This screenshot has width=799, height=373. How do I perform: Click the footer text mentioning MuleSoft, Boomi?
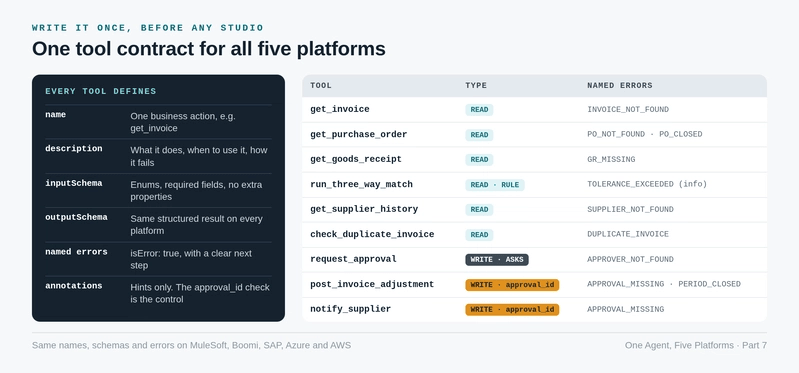pos(191,345)
